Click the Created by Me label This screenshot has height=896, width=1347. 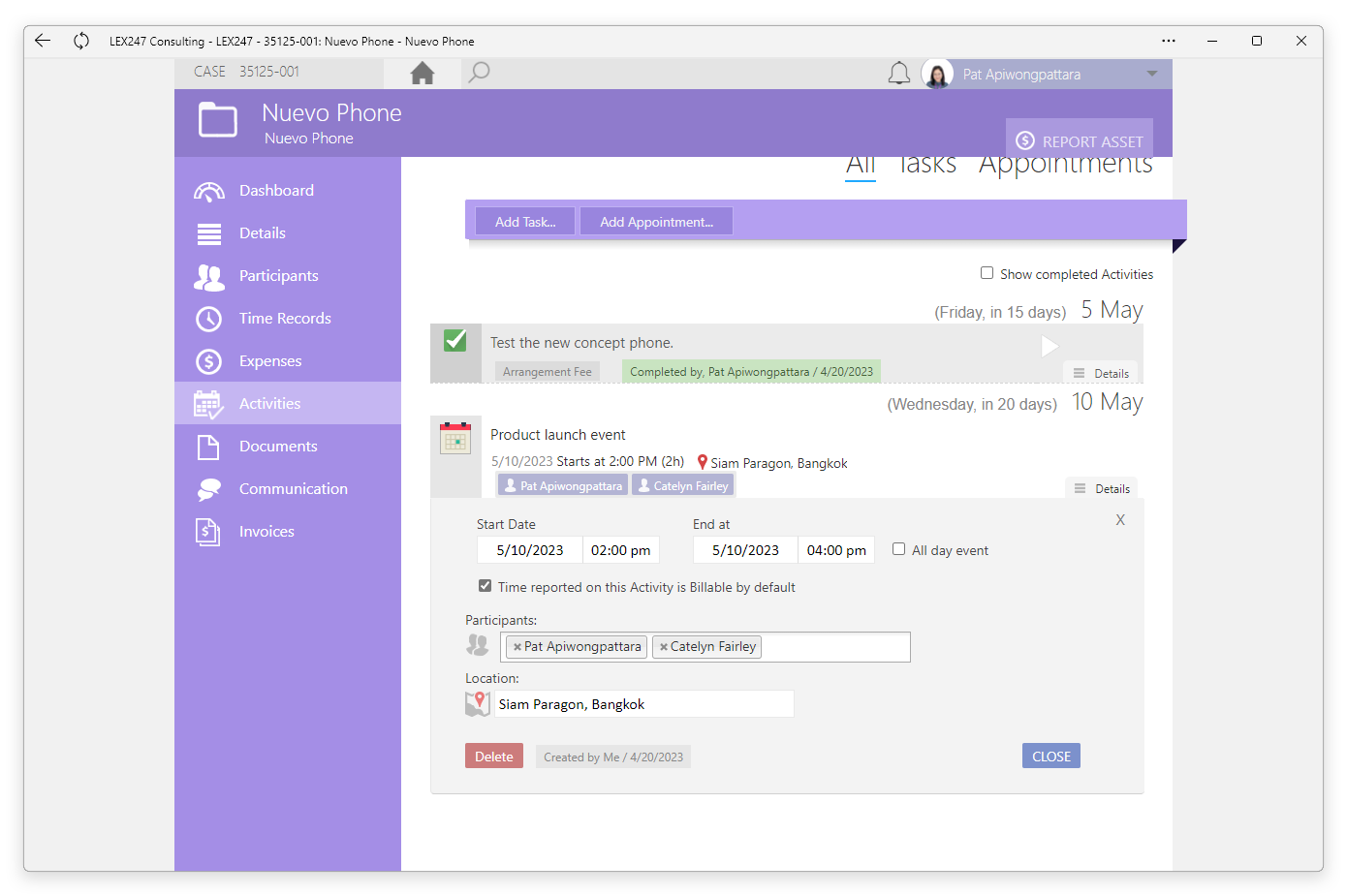click(613, 757)
